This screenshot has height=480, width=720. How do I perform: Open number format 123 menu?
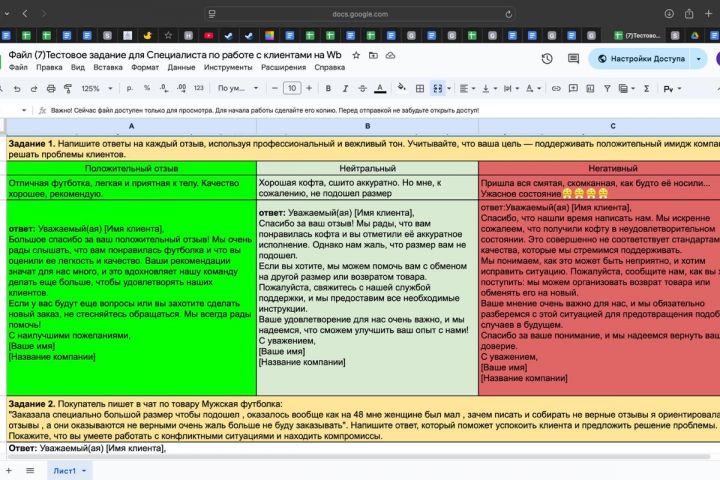pos(199,88)
